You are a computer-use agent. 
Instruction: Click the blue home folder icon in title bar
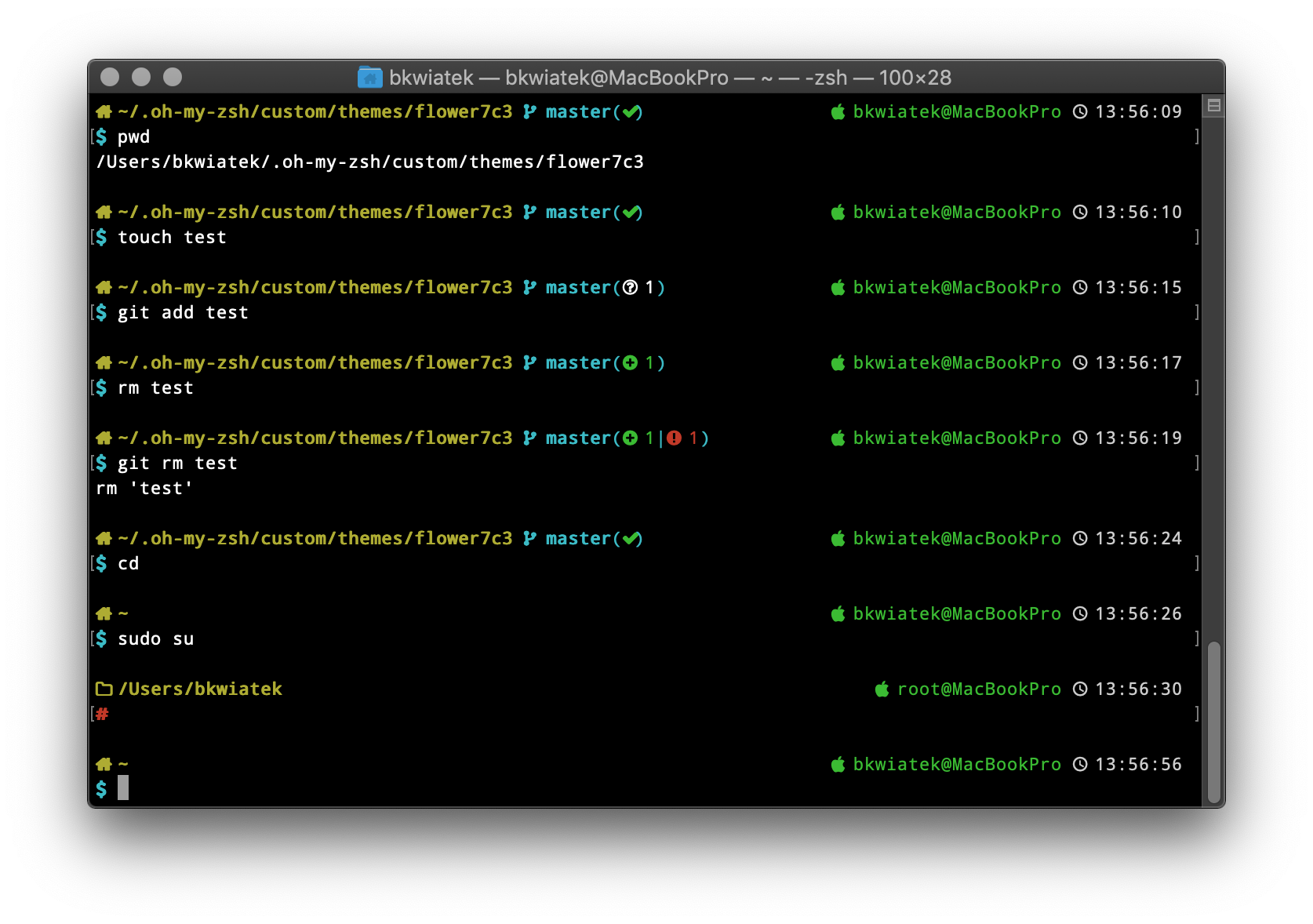[x=369, y=77]
